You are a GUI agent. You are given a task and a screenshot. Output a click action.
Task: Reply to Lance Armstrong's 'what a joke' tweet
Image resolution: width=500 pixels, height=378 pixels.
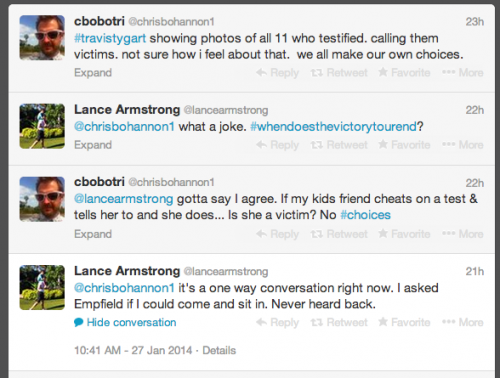coord(277,145)
